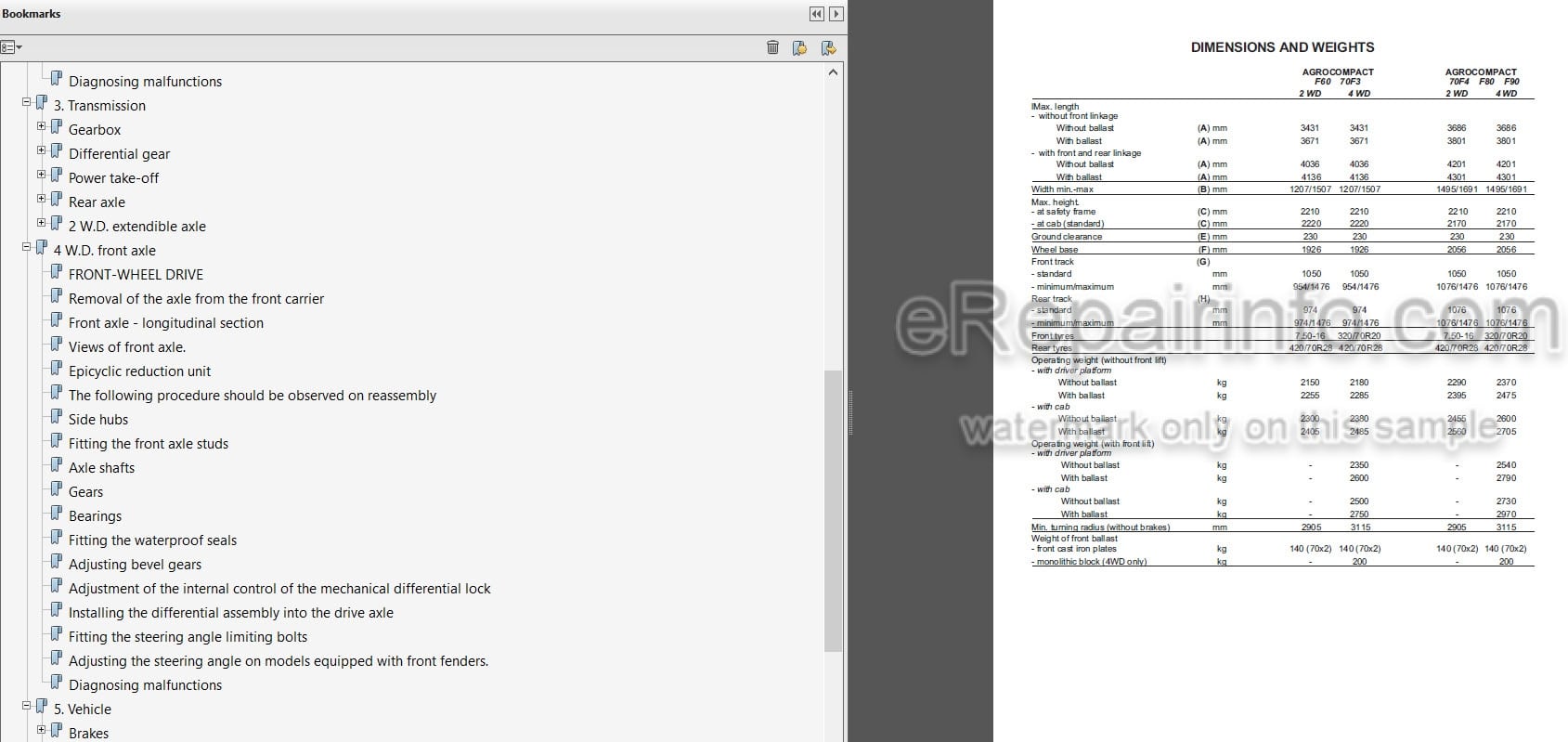
Task: Collapse the bookmarks panel with double-arrow button
Action: tap(816, 14)
